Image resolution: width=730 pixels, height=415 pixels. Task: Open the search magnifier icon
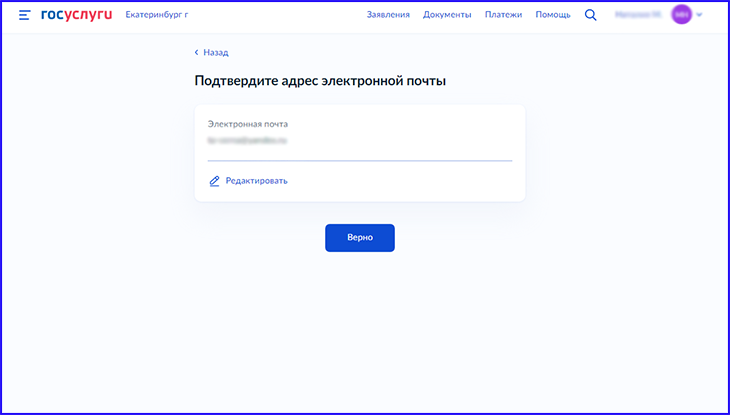(590, 15)
